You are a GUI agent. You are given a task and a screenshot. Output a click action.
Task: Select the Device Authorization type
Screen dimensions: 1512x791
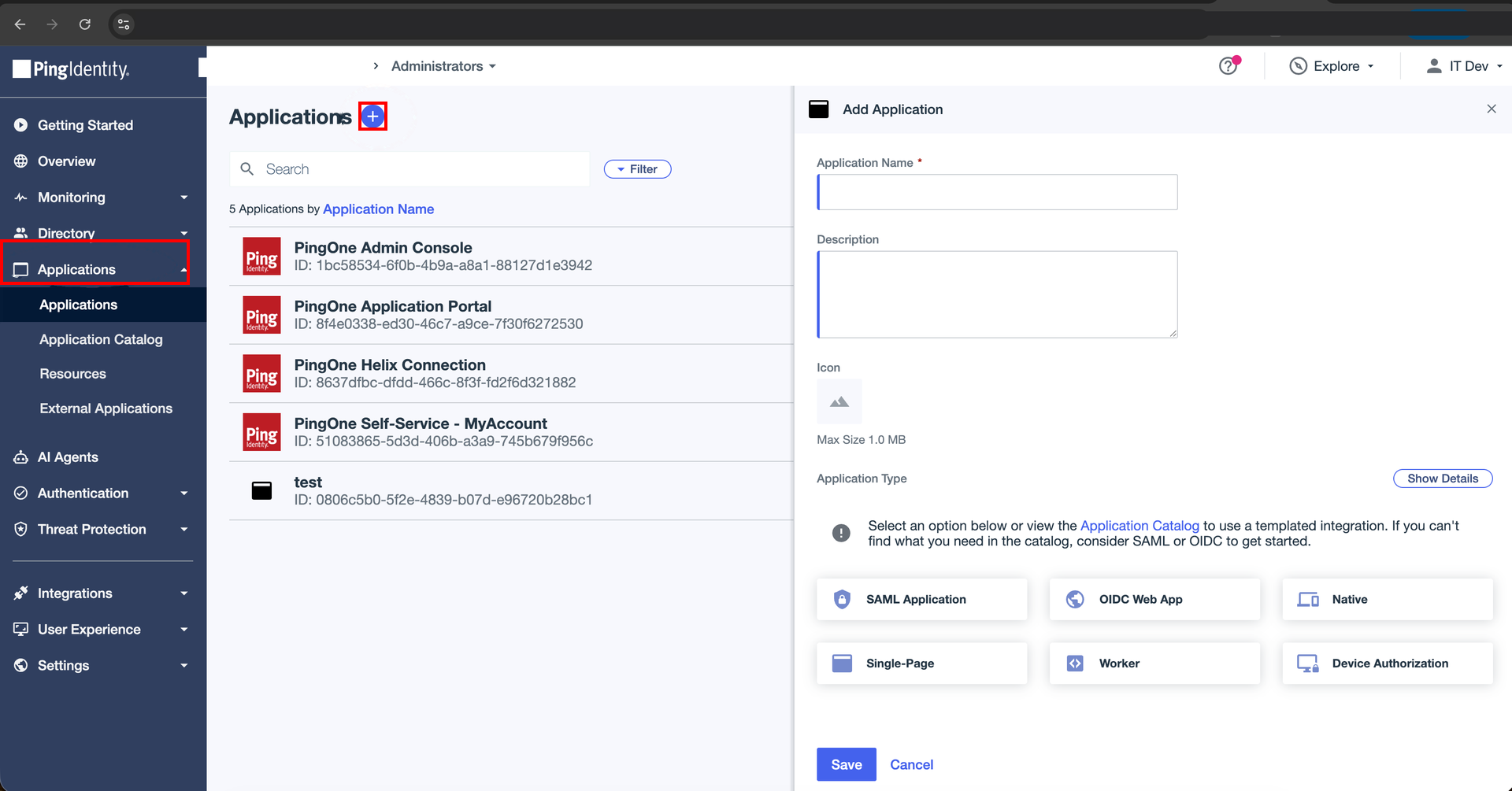1388,663
